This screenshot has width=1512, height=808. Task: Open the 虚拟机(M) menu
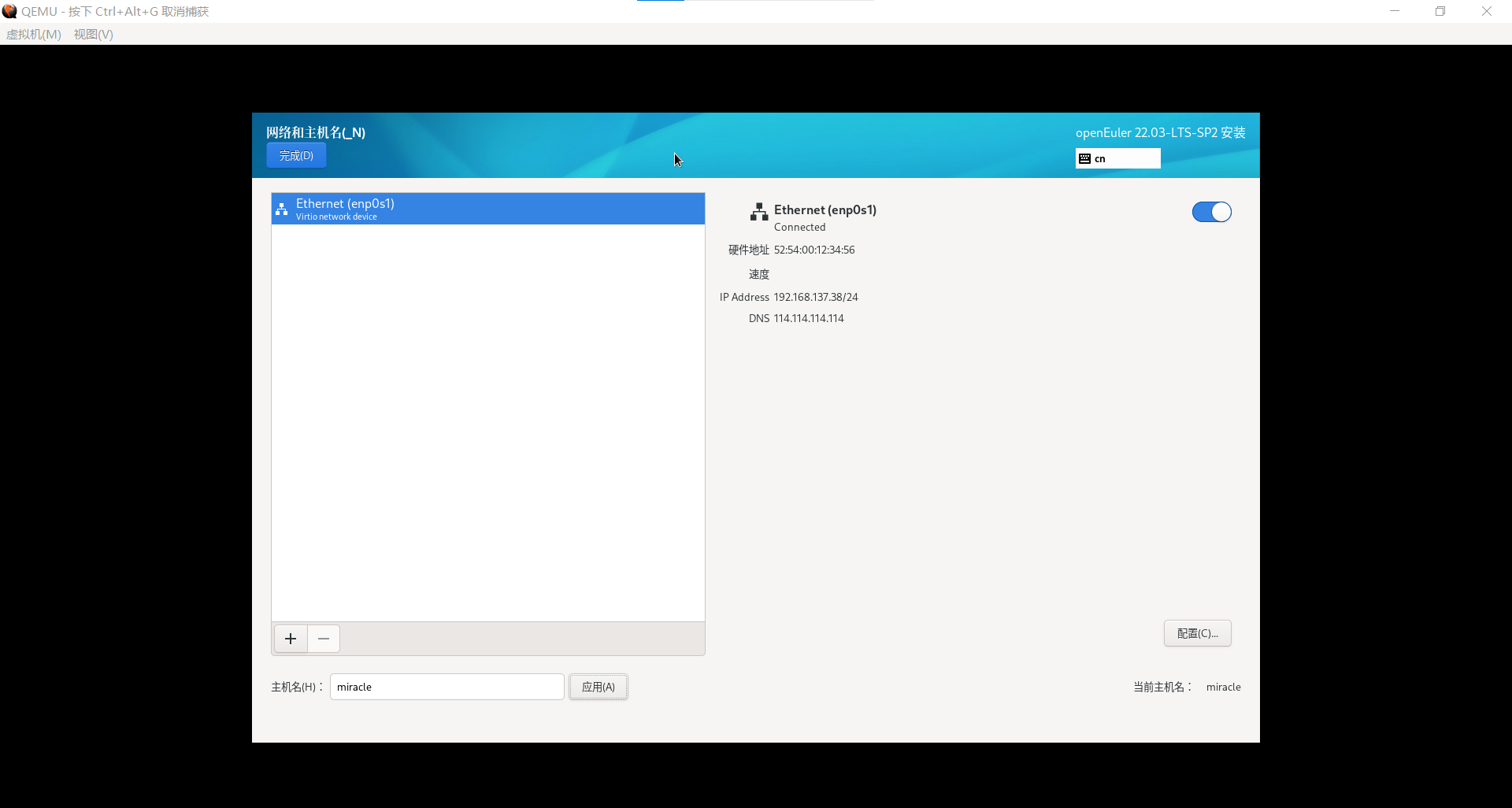click(x=34, y=34)
